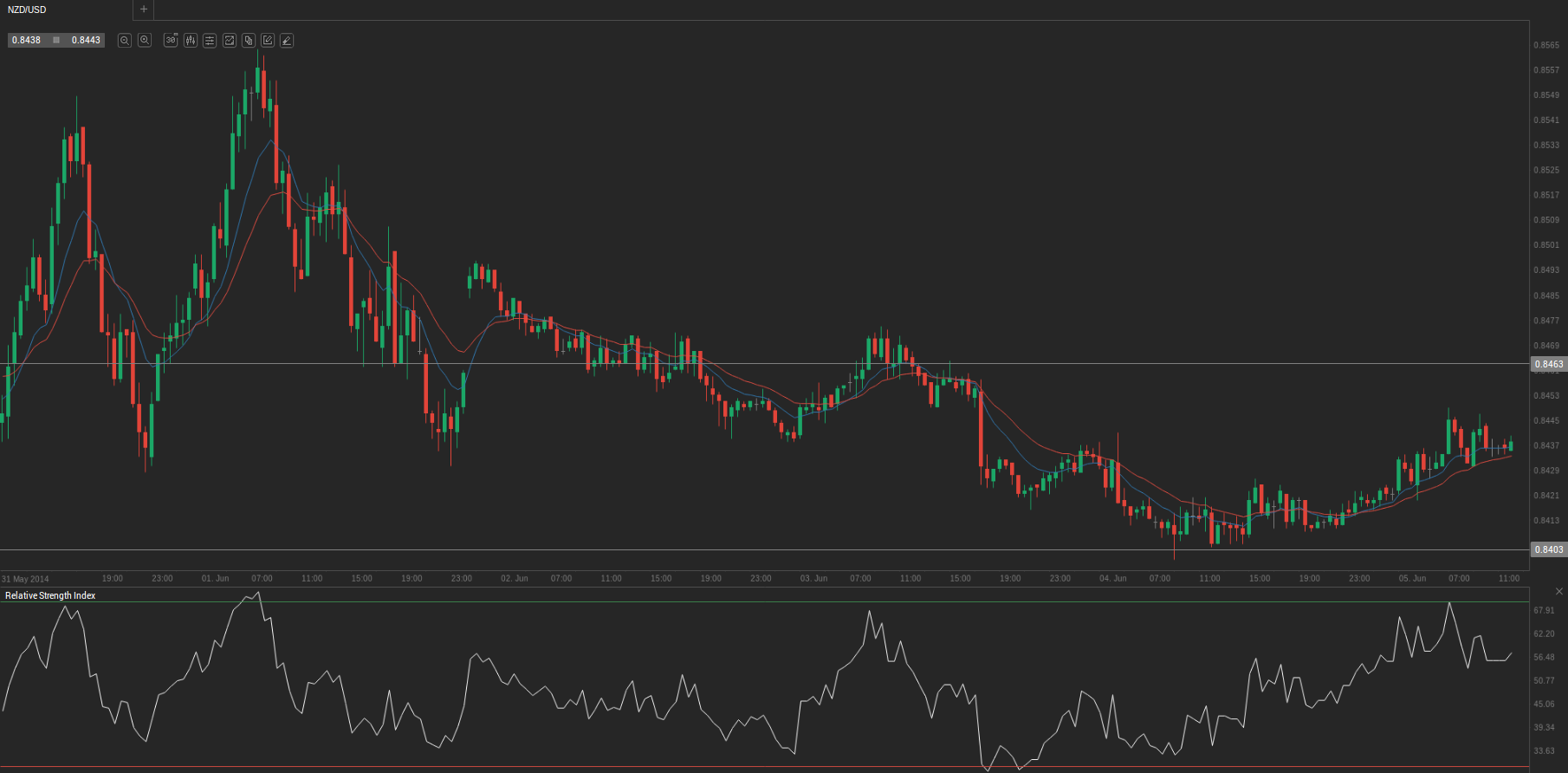The image size is (1568, 773).
Task: Open chart settings sliders icon
Action: (x=210, y=41)
